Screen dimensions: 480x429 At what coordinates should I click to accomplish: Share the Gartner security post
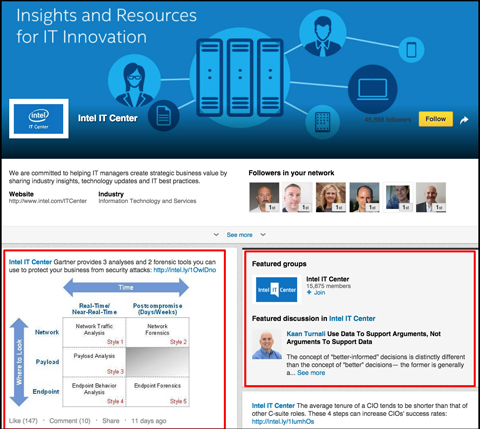(x=111, y=421)
